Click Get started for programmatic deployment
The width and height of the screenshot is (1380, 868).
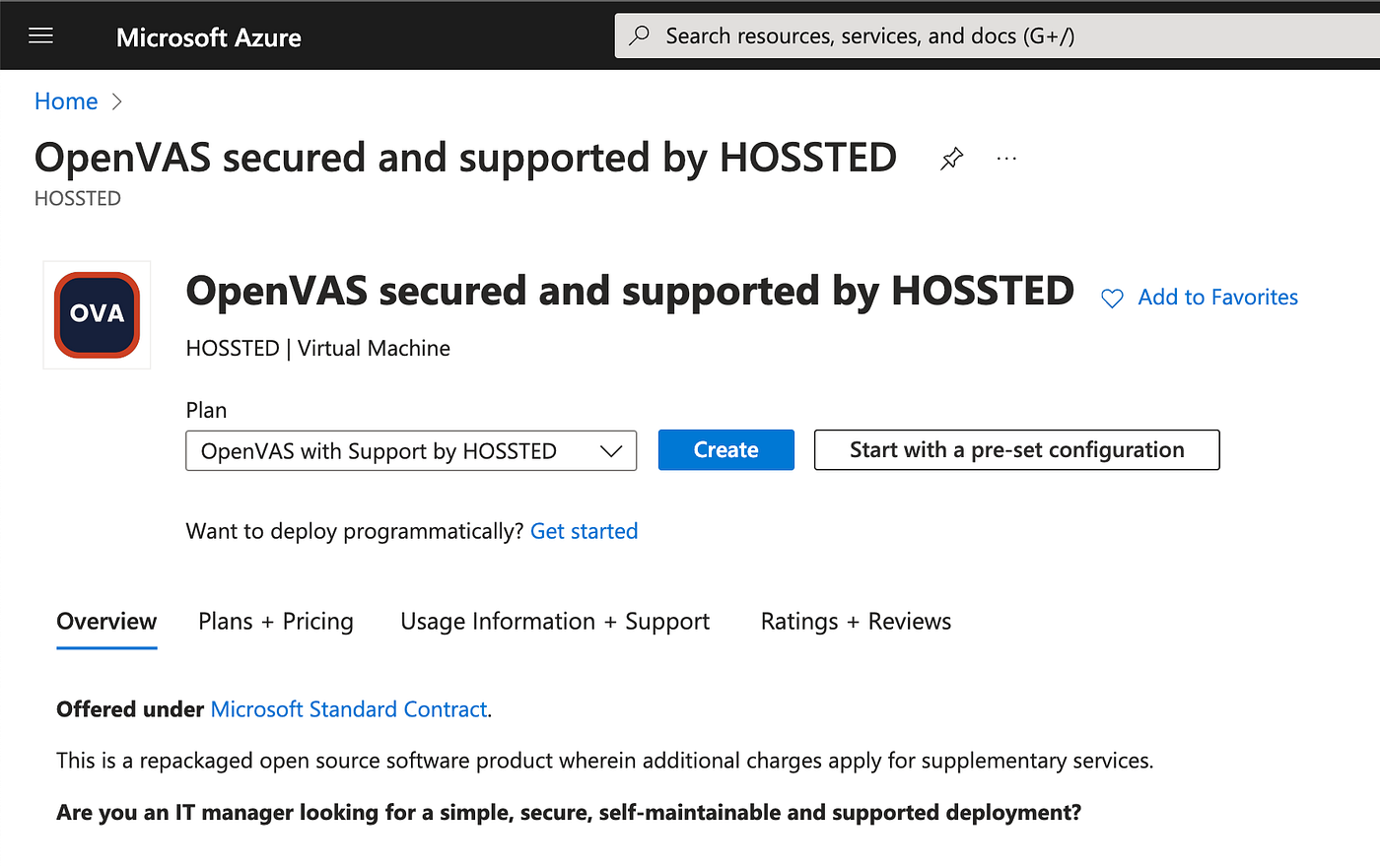[x=584, y=531]
